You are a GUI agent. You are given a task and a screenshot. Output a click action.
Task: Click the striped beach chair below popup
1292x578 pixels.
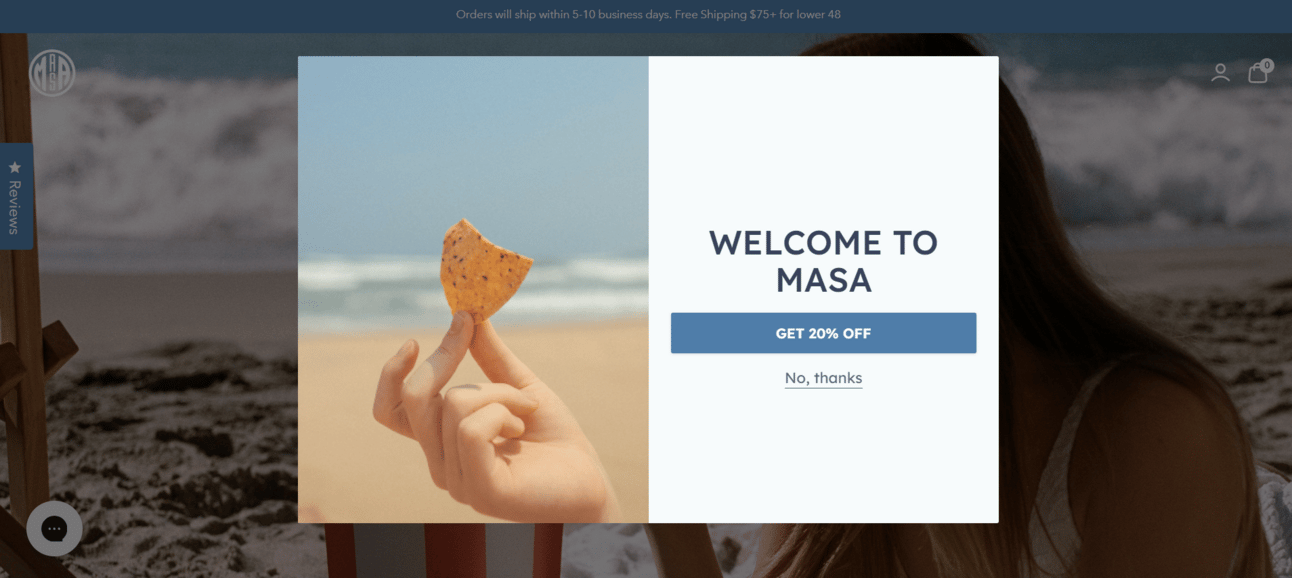tap(440, 550)
